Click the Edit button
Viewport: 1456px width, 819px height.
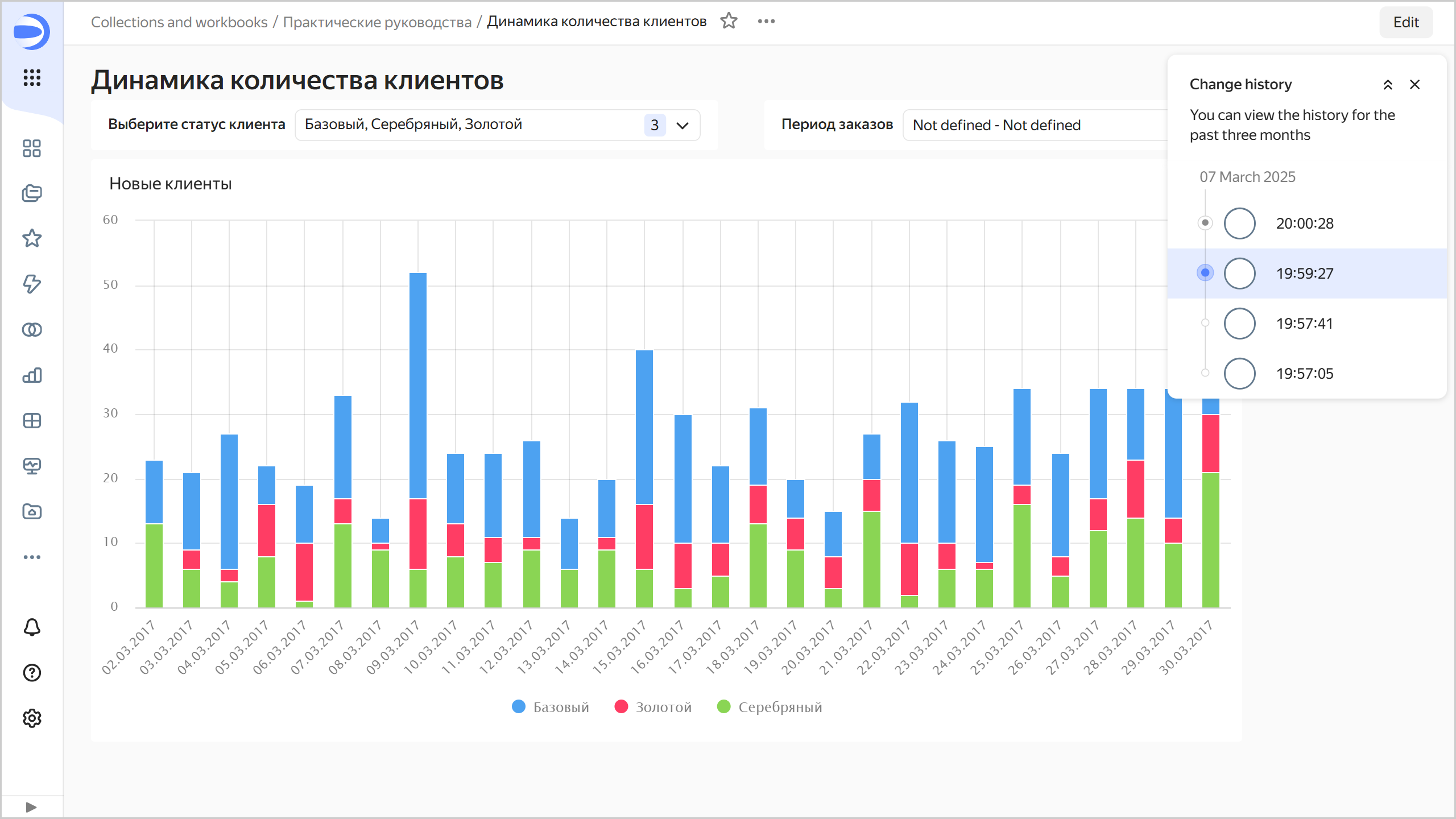coord(1405,22)
